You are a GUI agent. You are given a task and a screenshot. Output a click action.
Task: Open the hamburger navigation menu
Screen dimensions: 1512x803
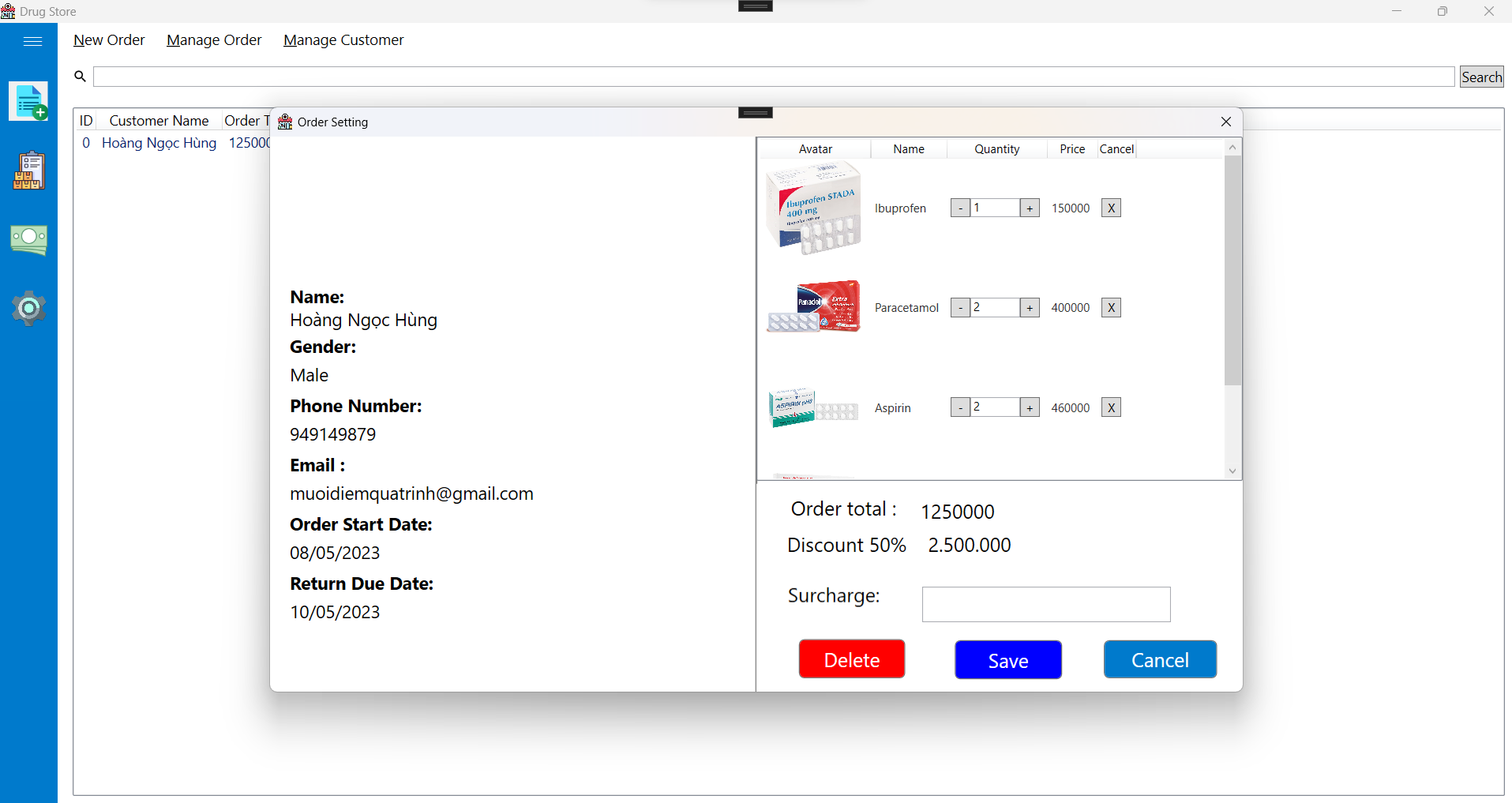click(x=31, y=40)
